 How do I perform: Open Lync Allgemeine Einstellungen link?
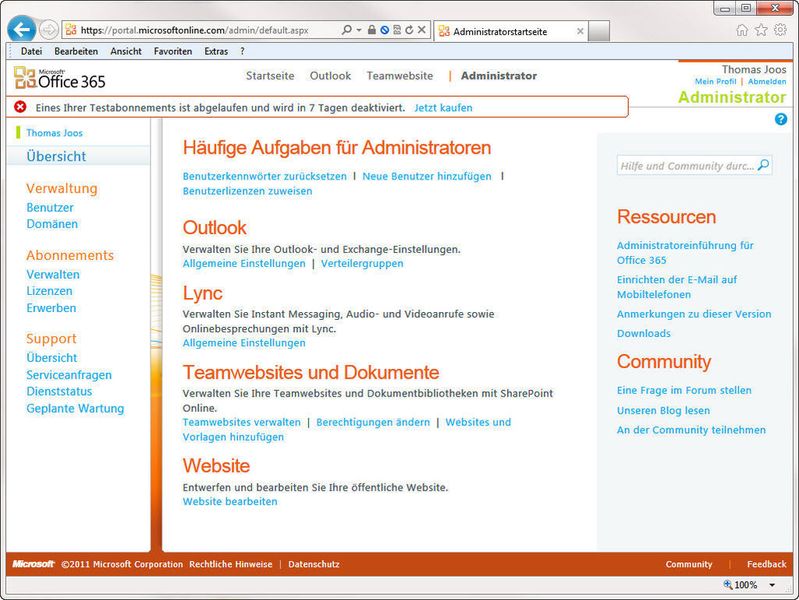(244, 343)
